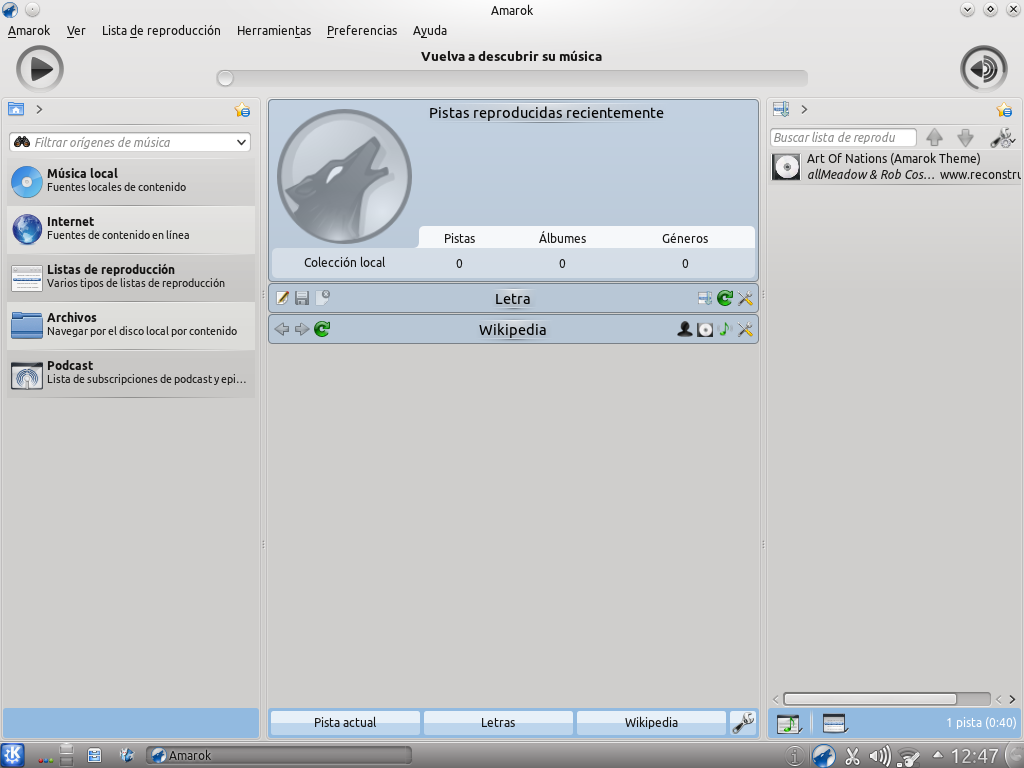Click in Buscar lista de reproducción field
This screenshot has width=1024, height=768.
coord(843,137)
